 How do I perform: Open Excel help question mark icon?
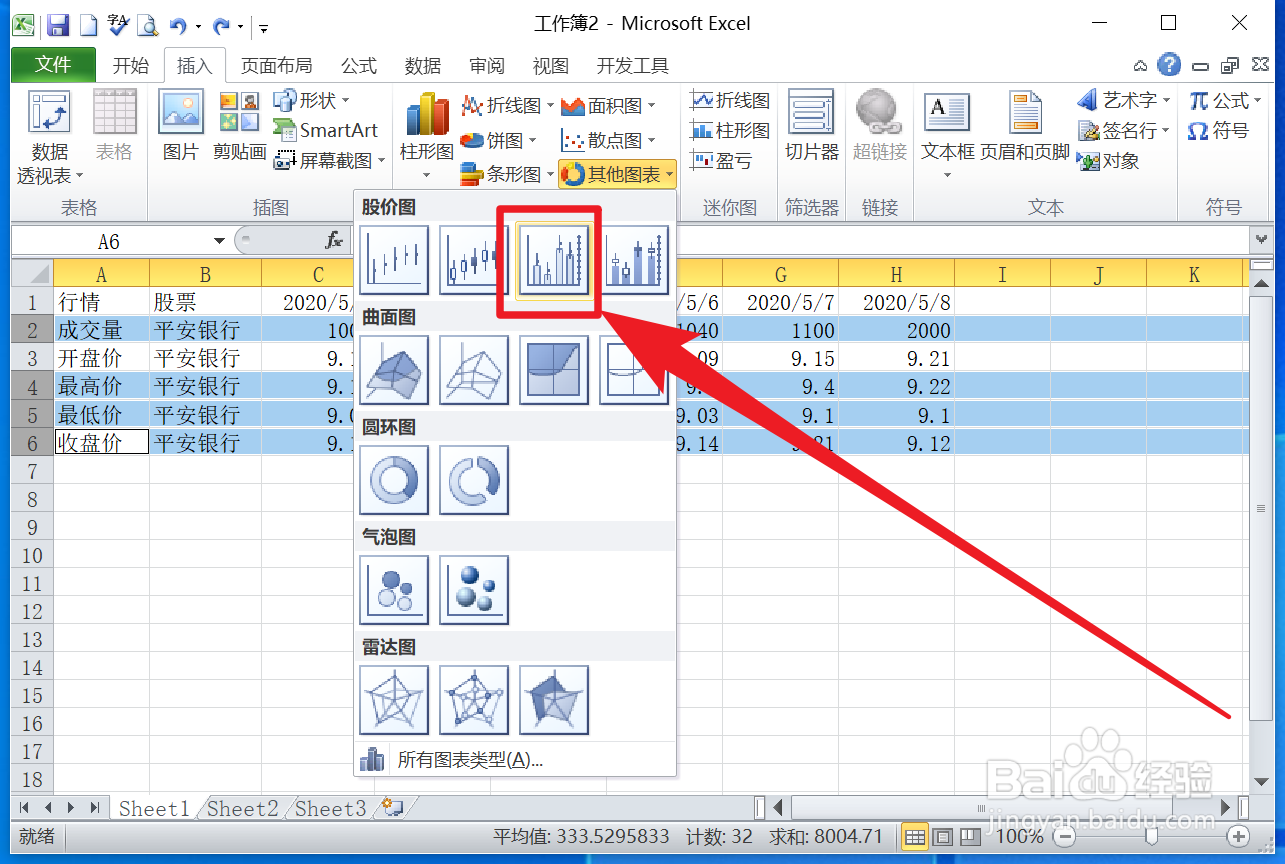[x=1169, y=66]
